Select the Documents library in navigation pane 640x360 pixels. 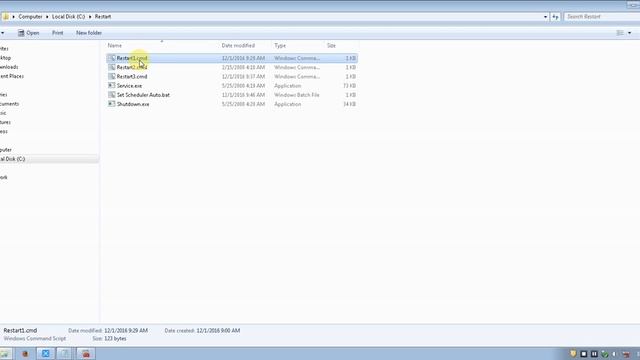(9, 104)
